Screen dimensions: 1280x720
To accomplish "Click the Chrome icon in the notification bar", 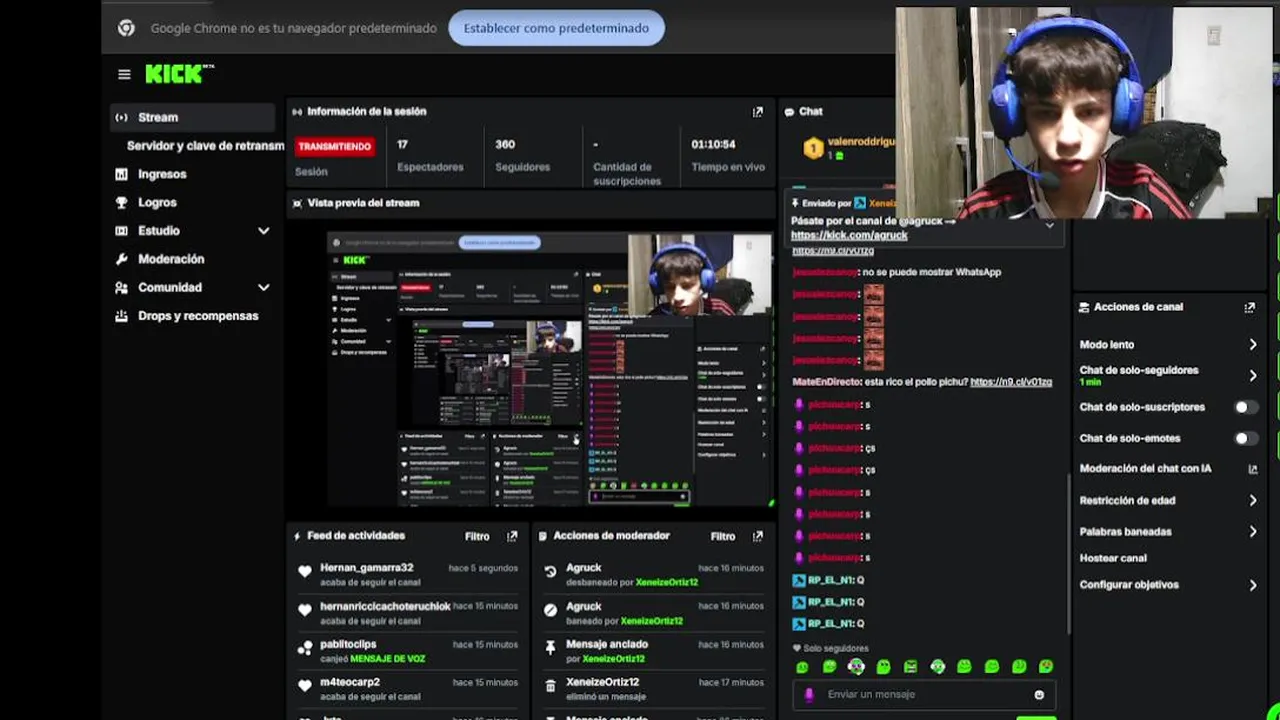I will pos(126,28).
